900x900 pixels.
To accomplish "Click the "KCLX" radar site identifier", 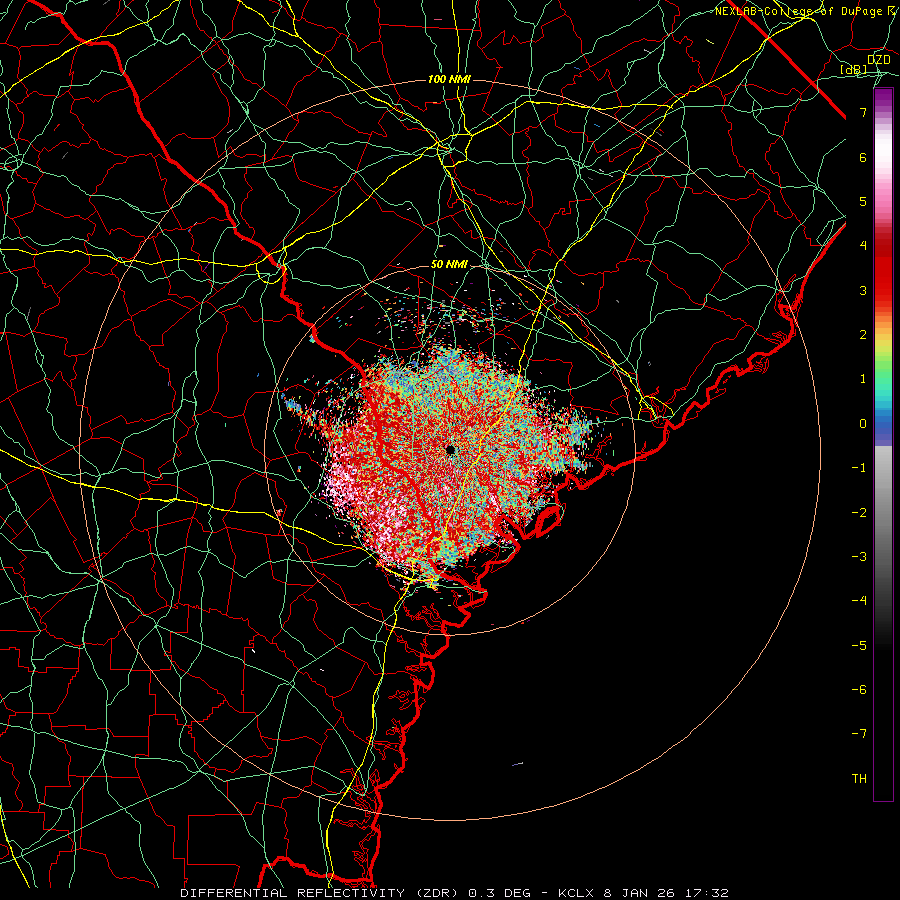I will [x=575, y=893].
